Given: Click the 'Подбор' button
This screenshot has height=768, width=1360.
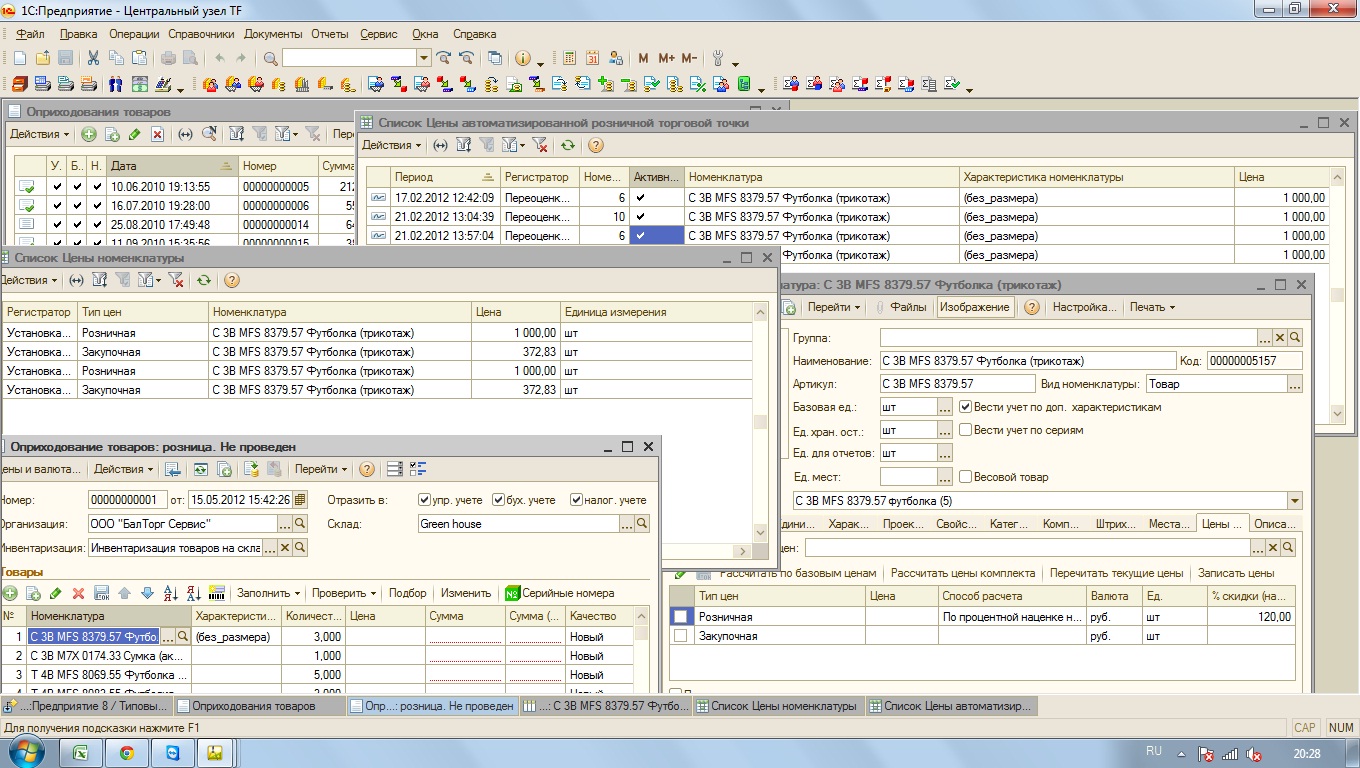Looking at the screenshot, I should pyautogui.click(x=407, y=593).
